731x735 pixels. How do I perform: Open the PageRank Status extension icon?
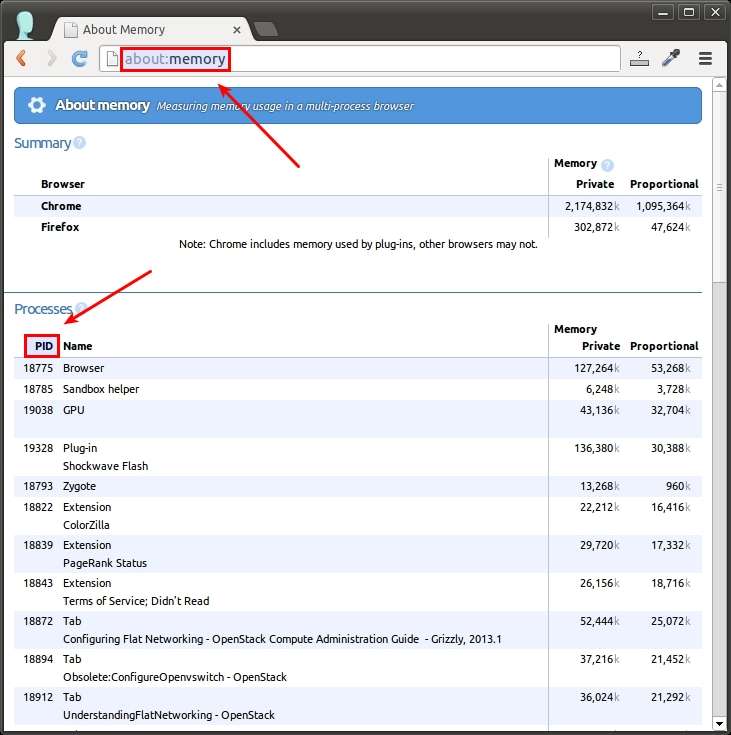639,59
